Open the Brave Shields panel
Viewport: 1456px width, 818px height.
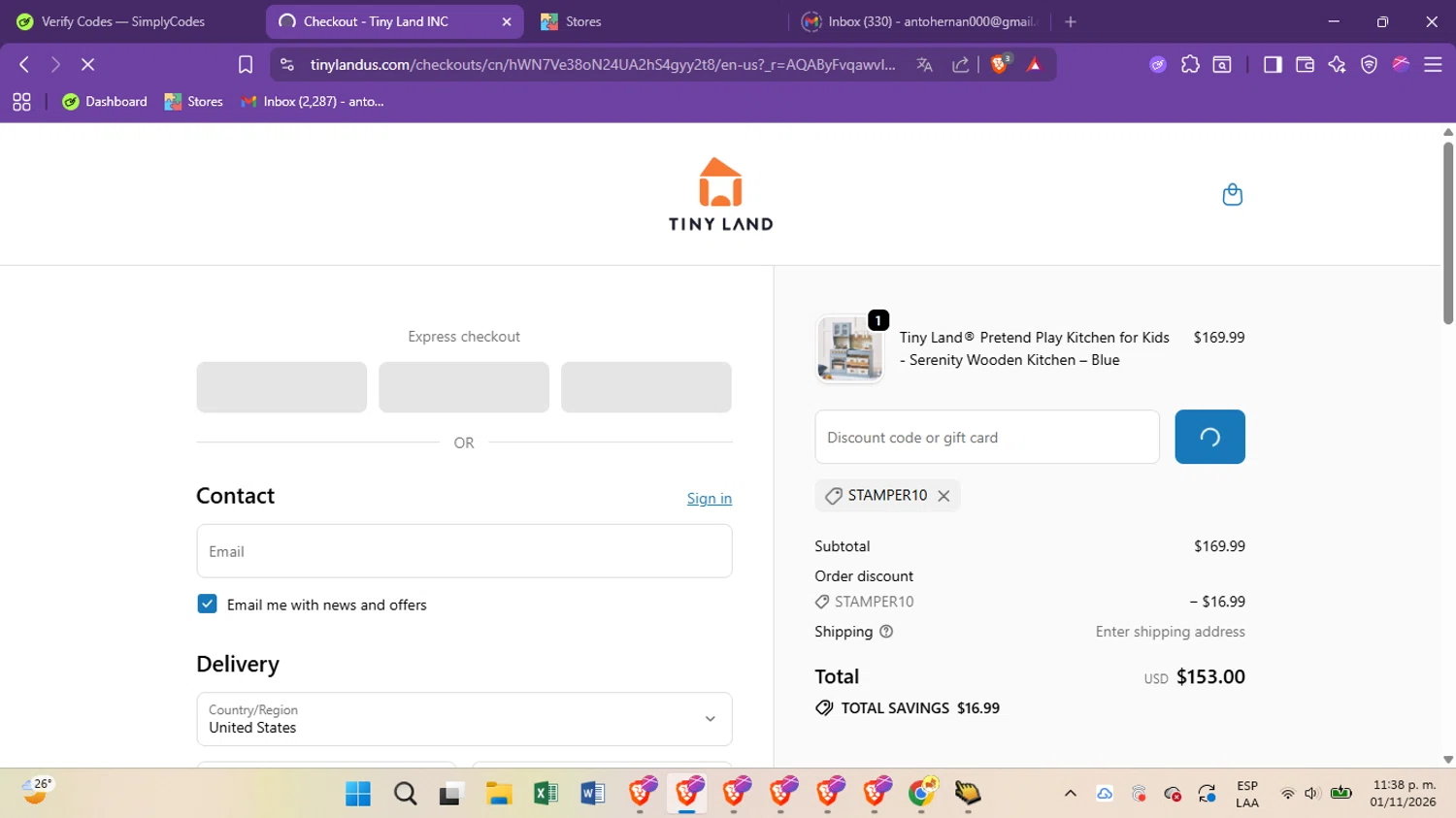click(x=1000, y=64)
